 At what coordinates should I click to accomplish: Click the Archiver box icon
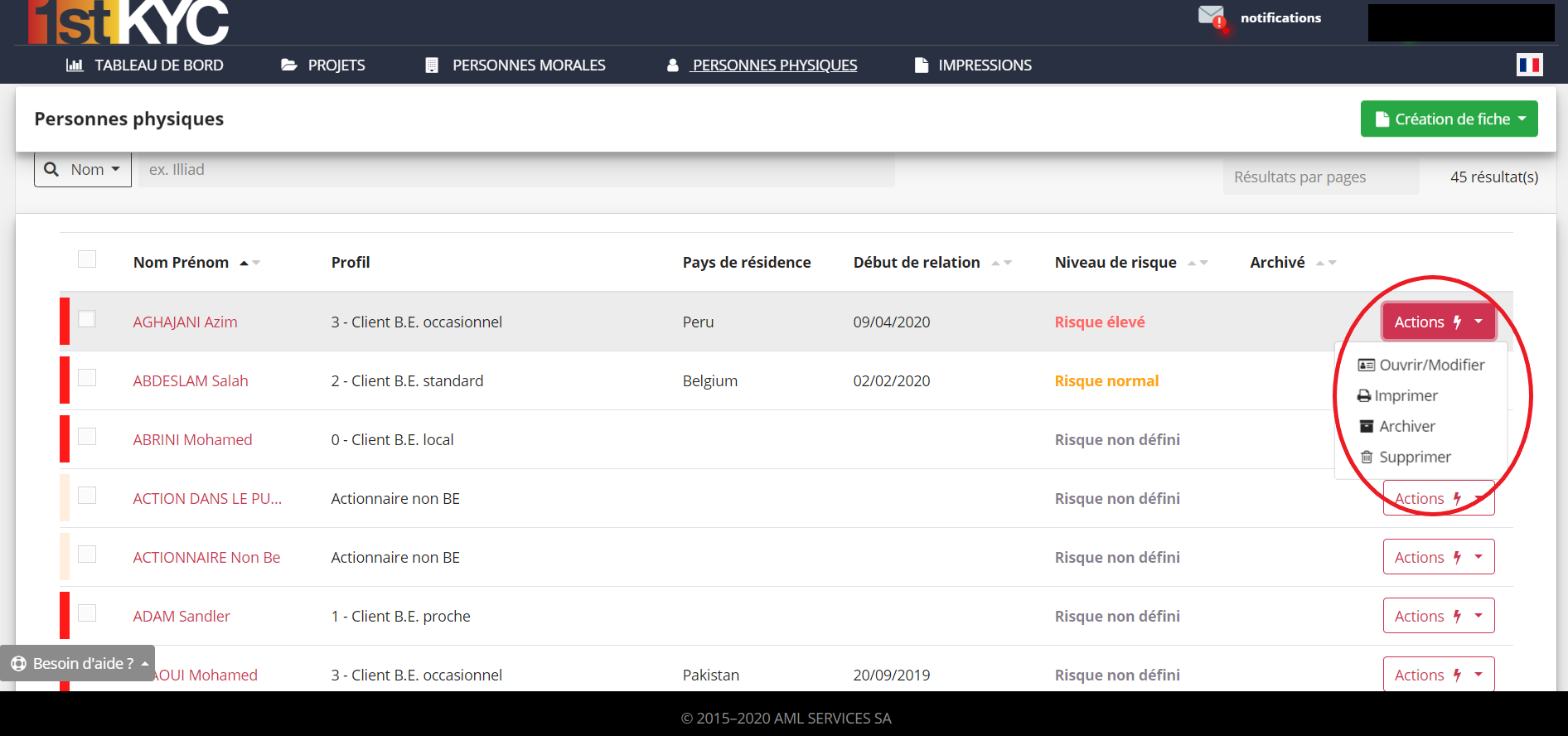pyautogui.click(x=1367, y=426)
